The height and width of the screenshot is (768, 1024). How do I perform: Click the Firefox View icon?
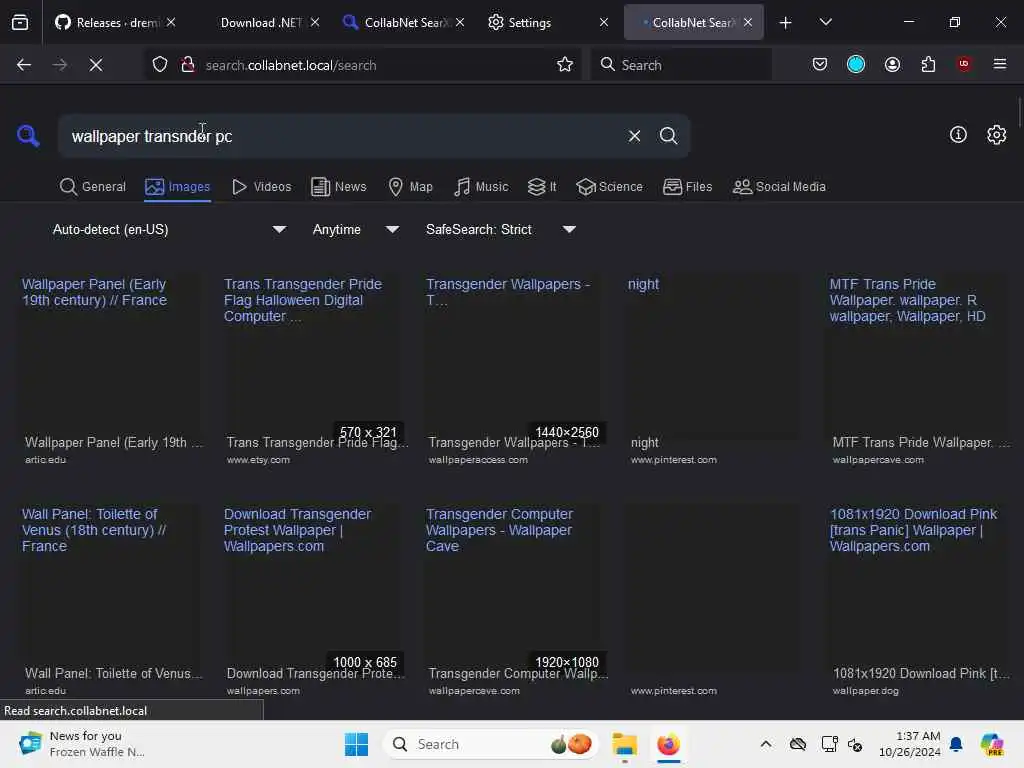pyautogui.click(x=20, y=22)
